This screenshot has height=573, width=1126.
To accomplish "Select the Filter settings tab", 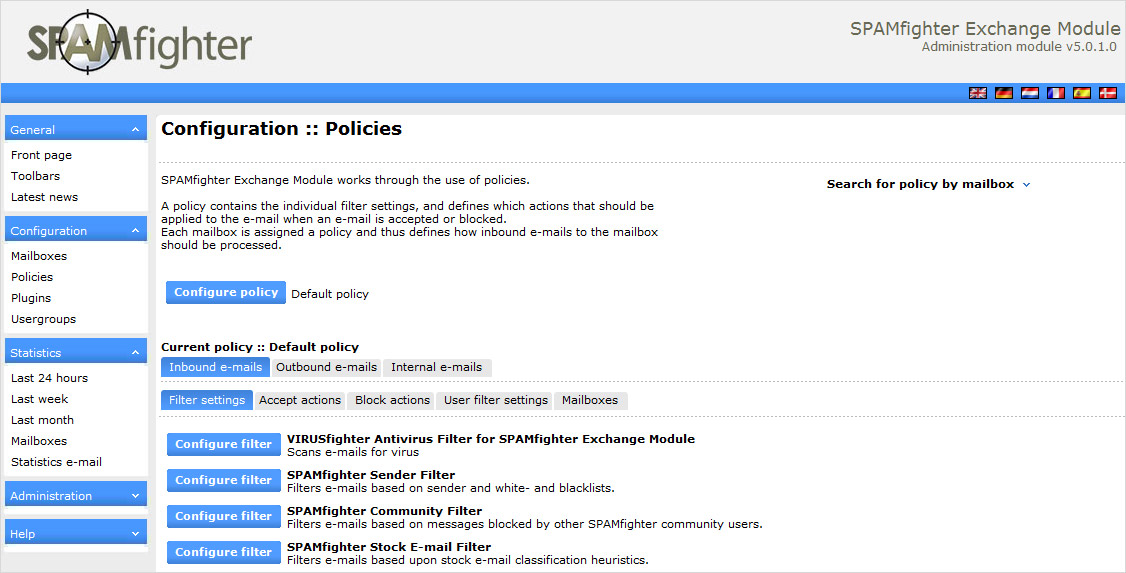I will [207, 400].
